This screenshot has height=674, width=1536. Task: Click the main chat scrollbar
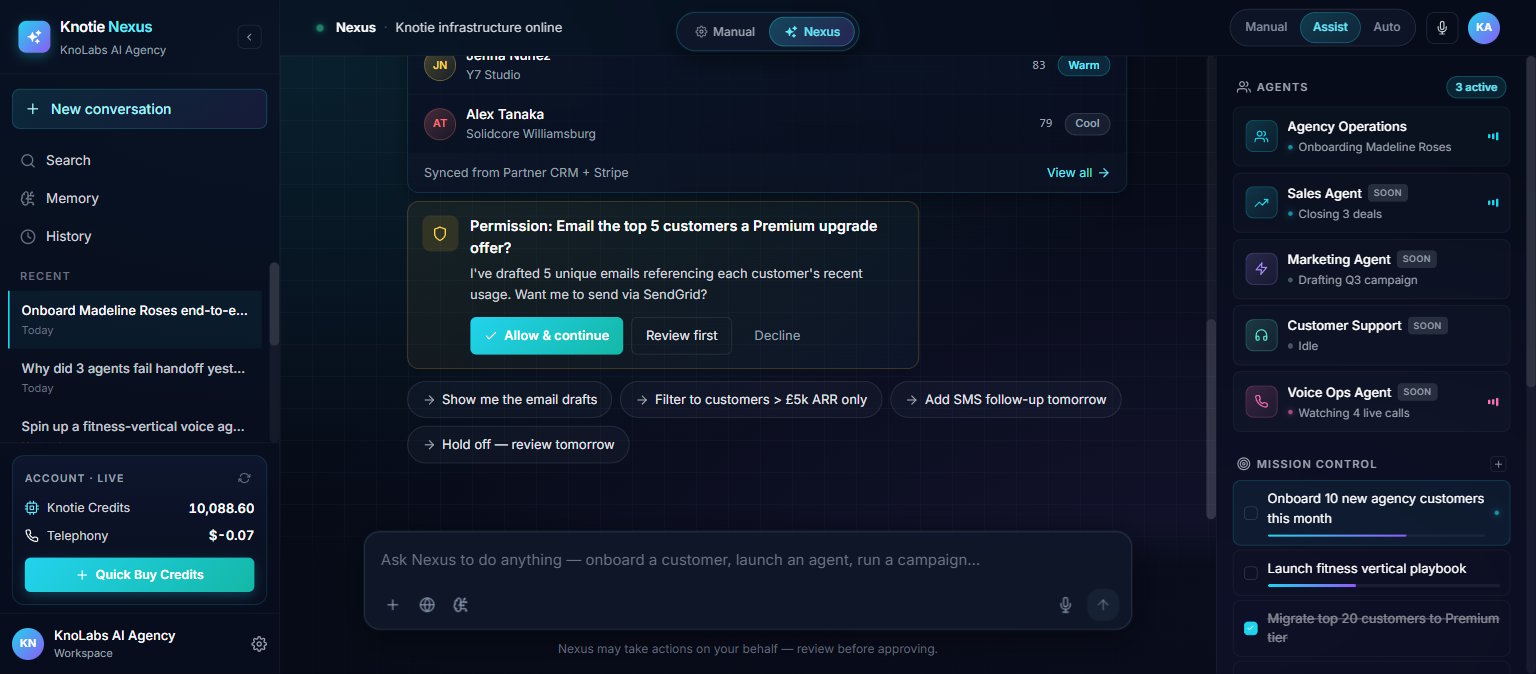[1211, 418]
